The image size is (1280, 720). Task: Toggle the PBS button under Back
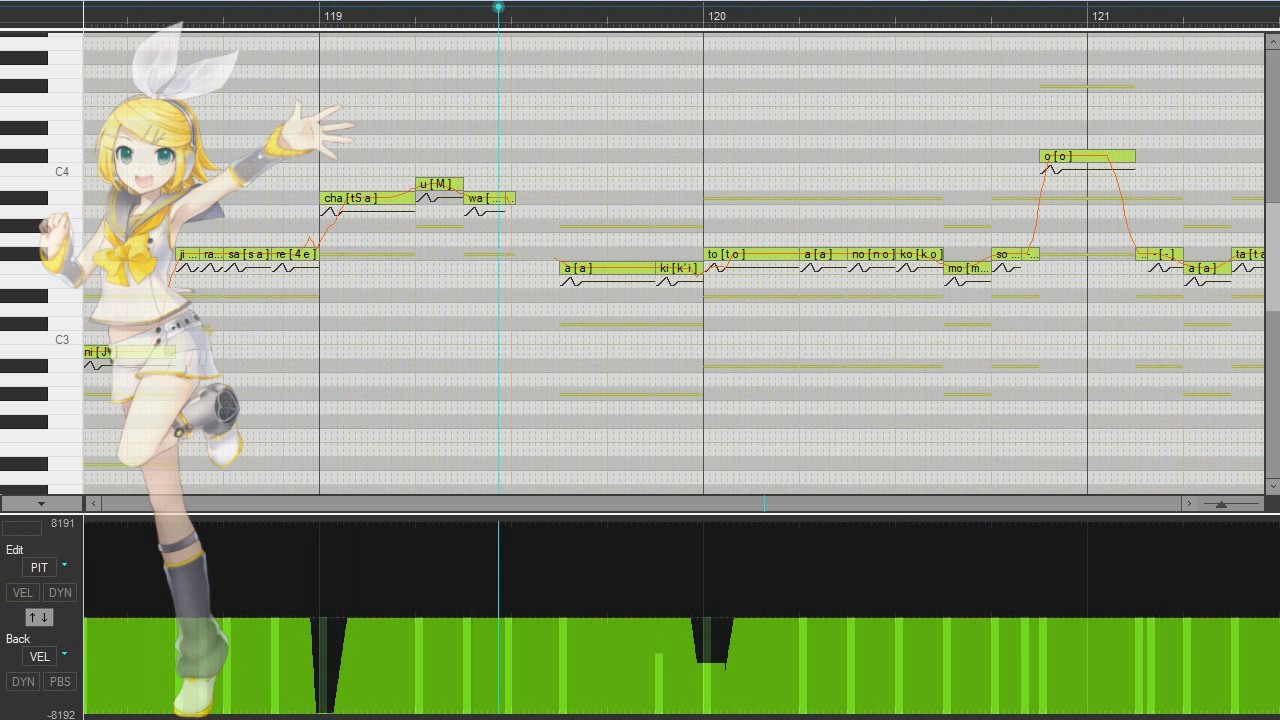pos(60,681)
